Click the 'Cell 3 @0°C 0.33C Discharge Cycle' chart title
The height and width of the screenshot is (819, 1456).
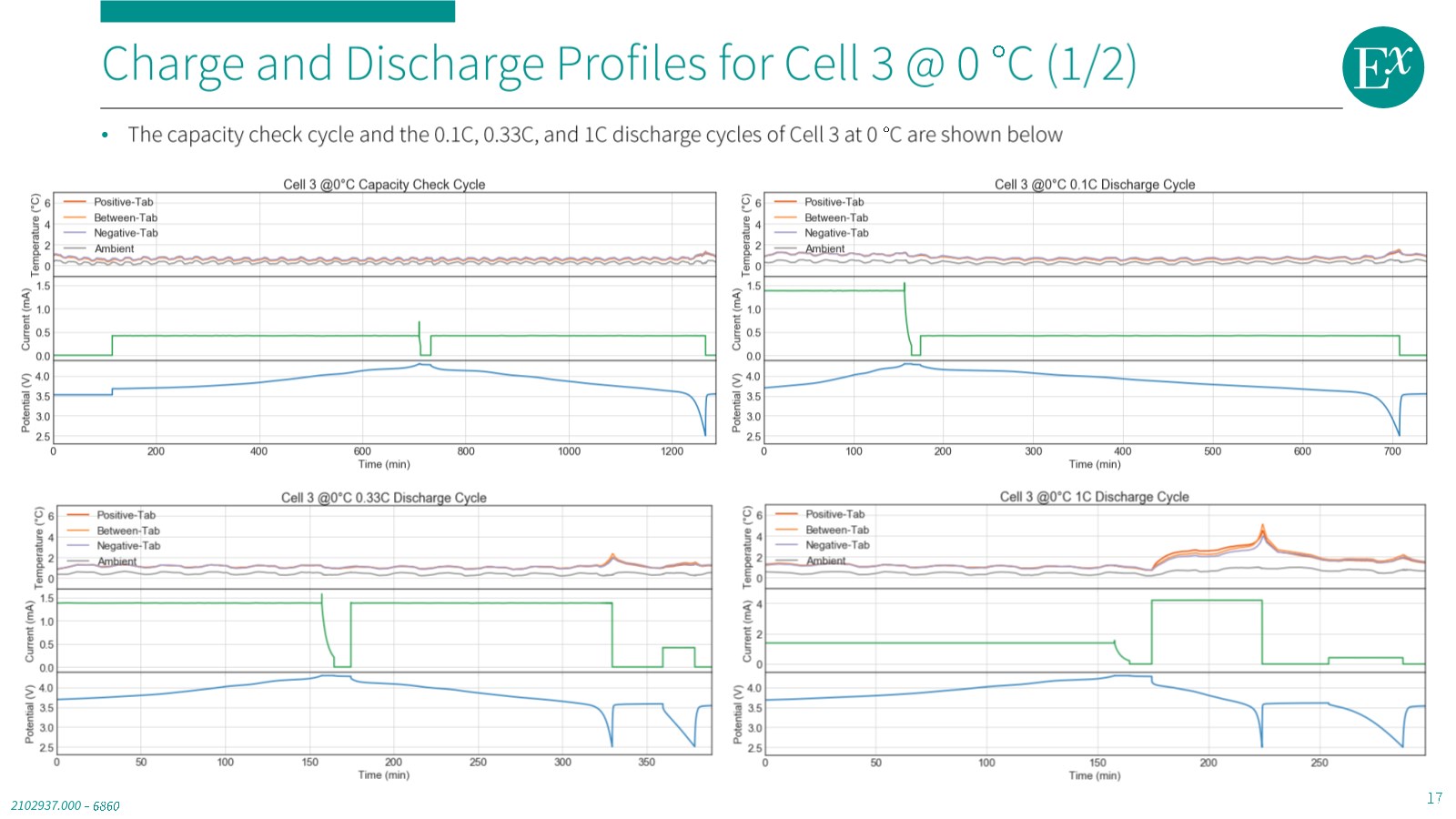(383, 498)
